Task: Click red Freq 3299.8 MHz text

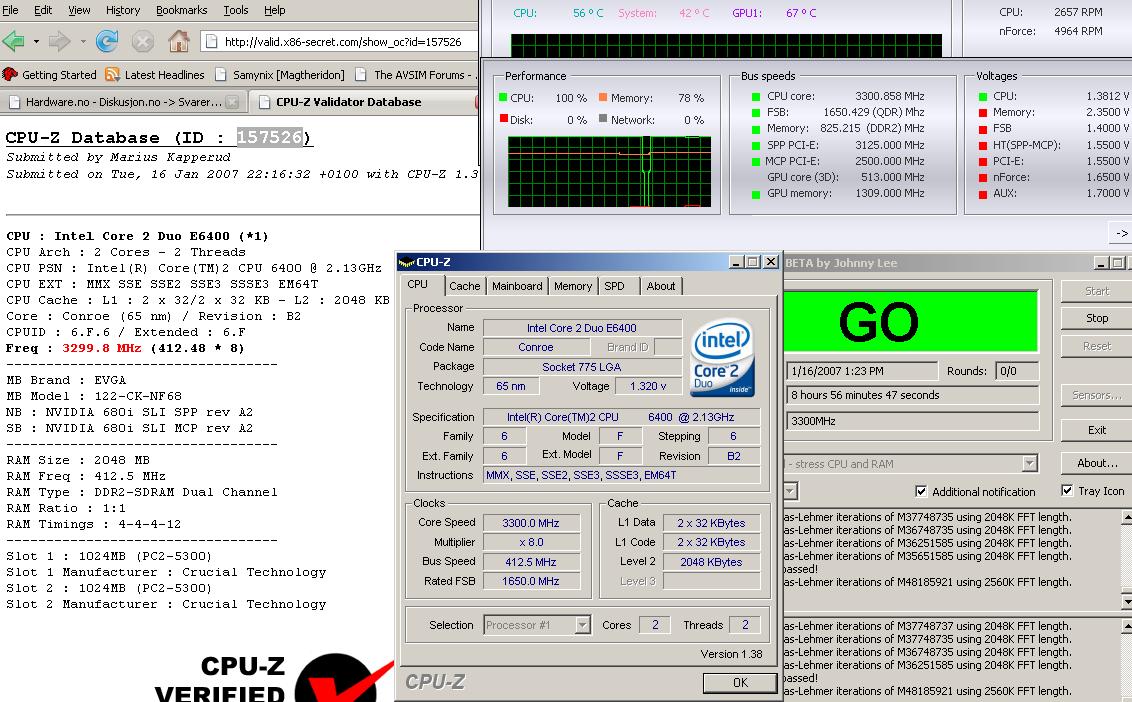Action: click(x=101, y=348)
